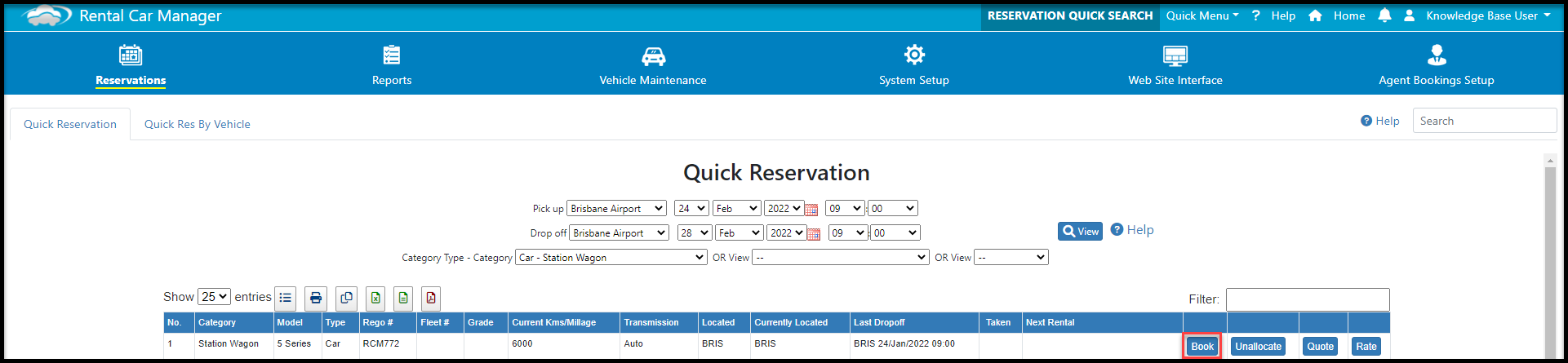Go to System Setup
This screenshot has width=1568, height=363.
913,66
